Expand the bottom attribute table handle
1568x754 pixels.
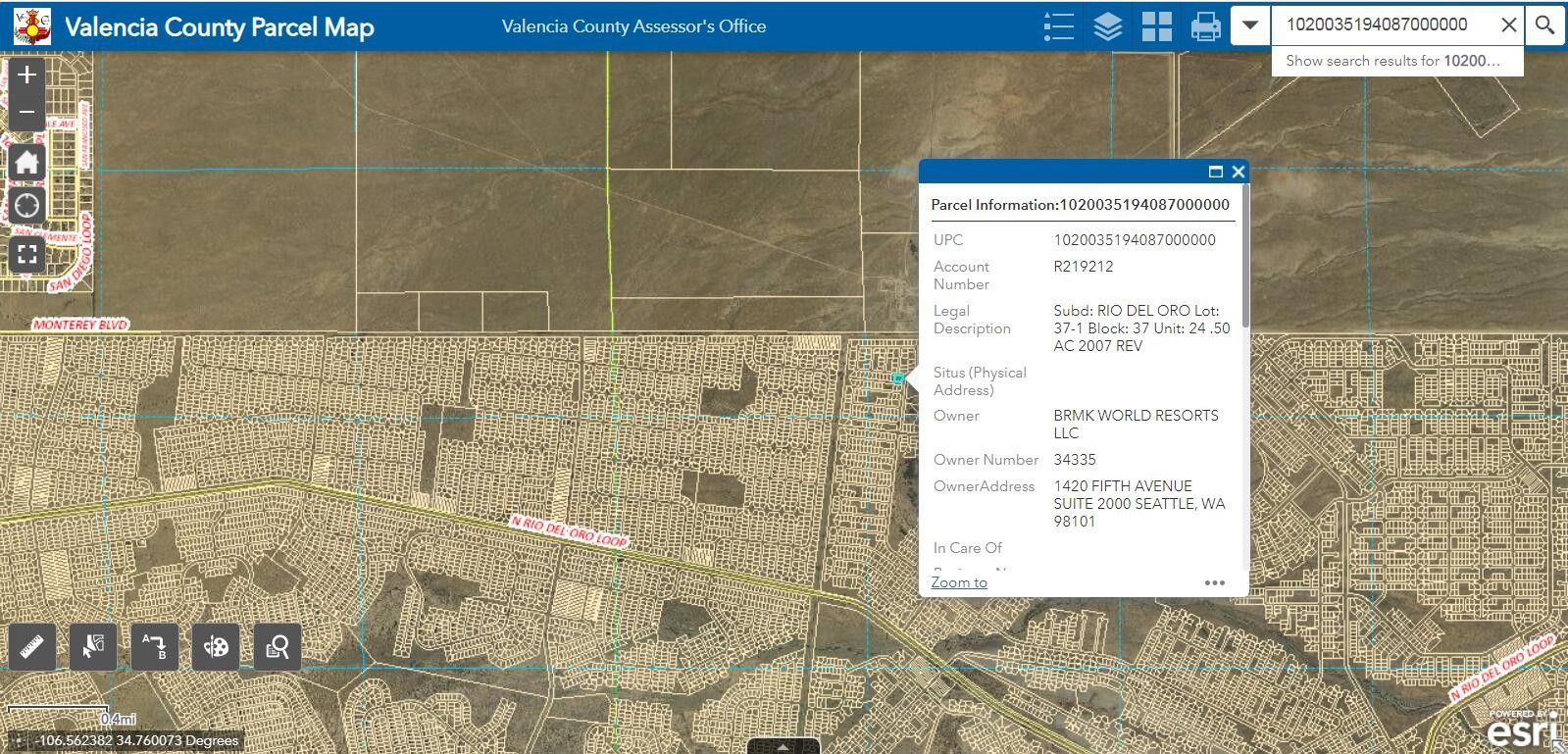click(x=784, y=746)
